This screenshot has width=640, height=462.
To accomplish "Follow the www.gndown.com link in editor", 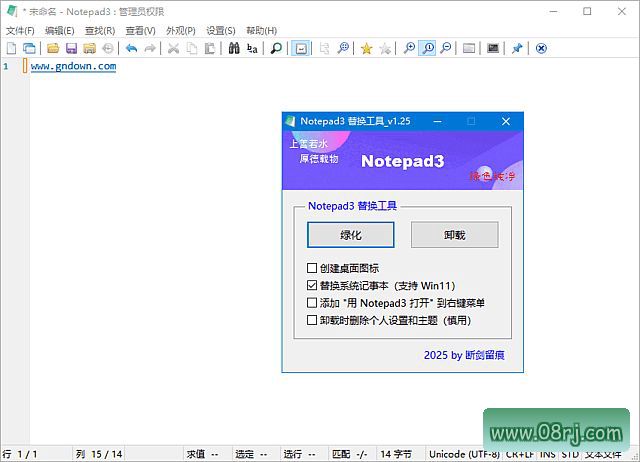I will pyautogui.click(x=73, y=66).
